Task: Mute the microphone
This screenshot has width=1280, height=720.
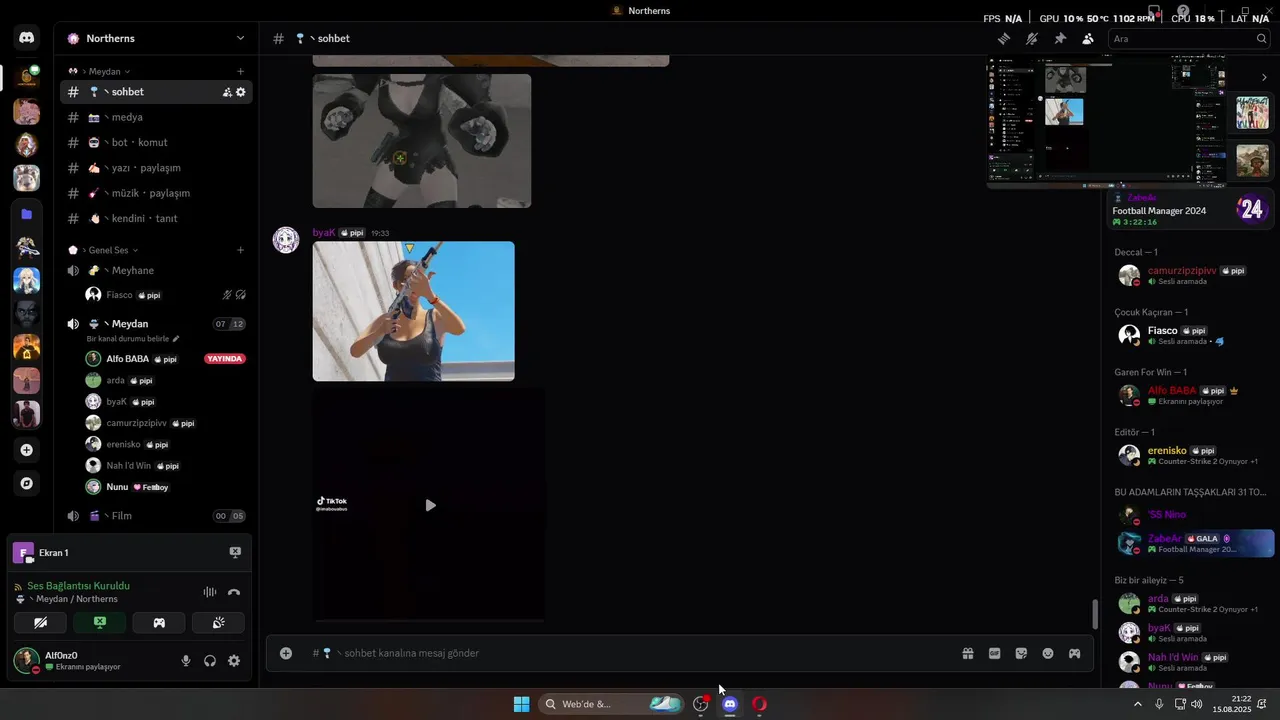Action: (186, 661)
